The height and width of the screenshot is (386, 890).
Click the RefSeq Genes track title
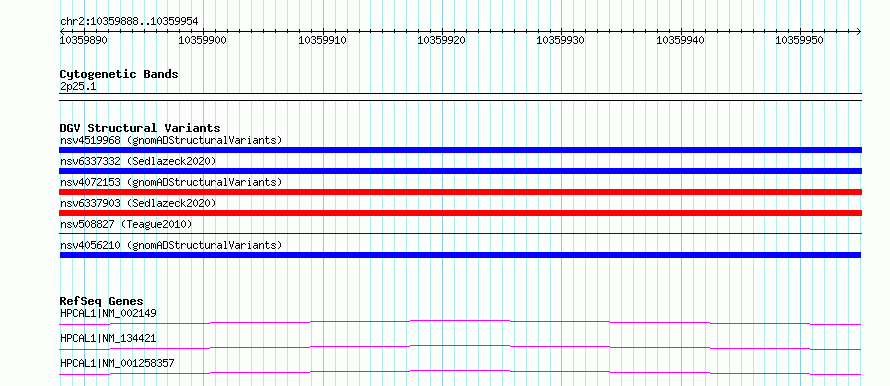102,301
